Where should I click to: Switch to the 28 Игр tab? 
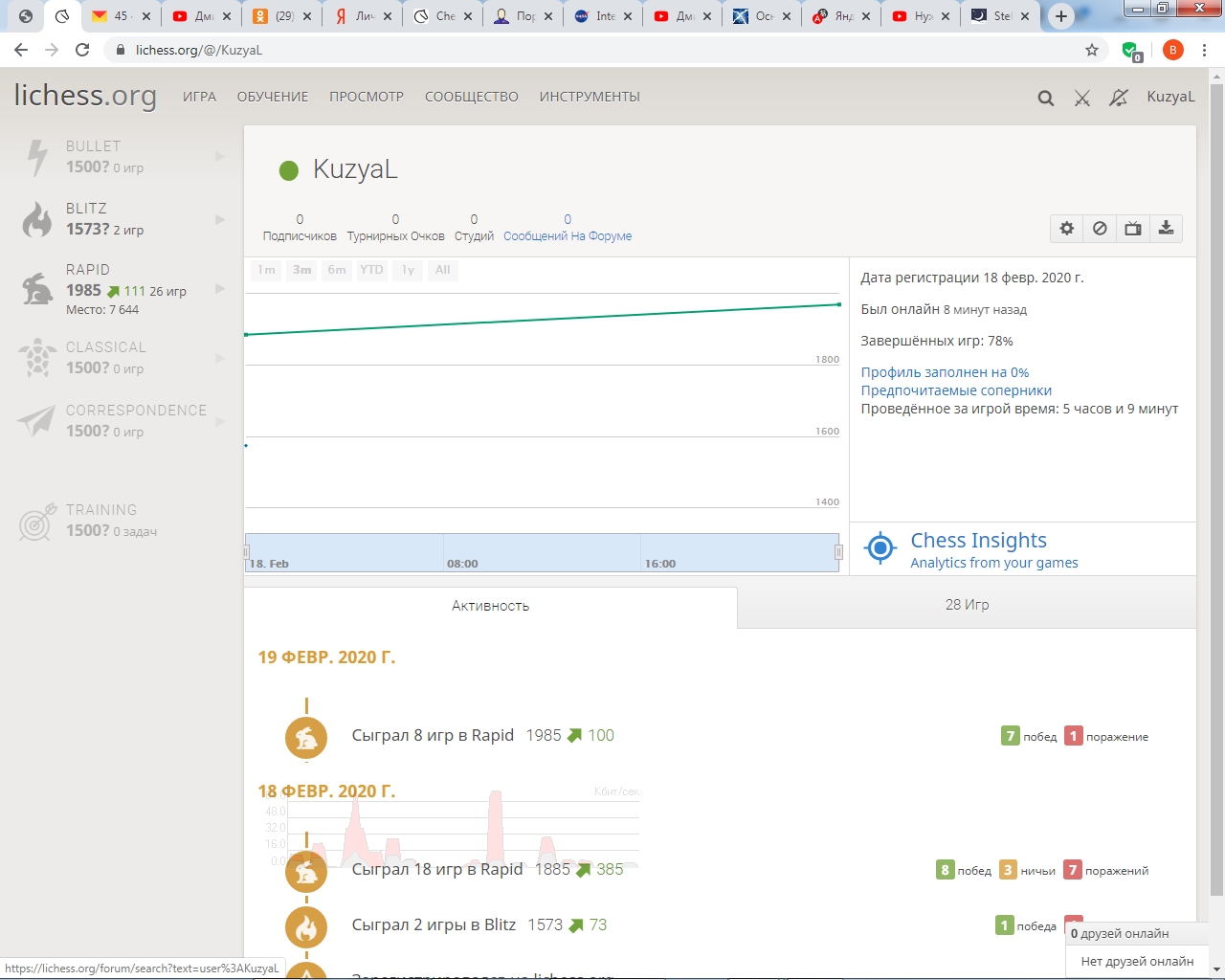[x=967, y=605]
